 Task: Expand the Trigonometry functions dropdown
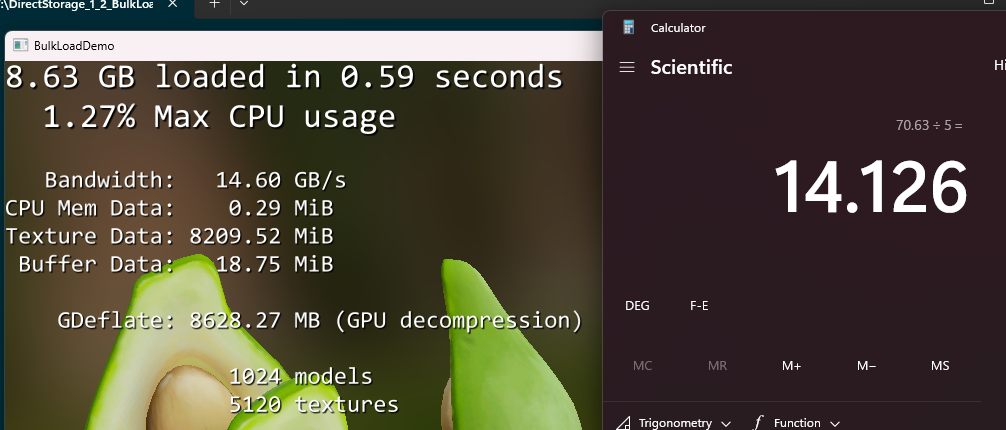point(674,423)
